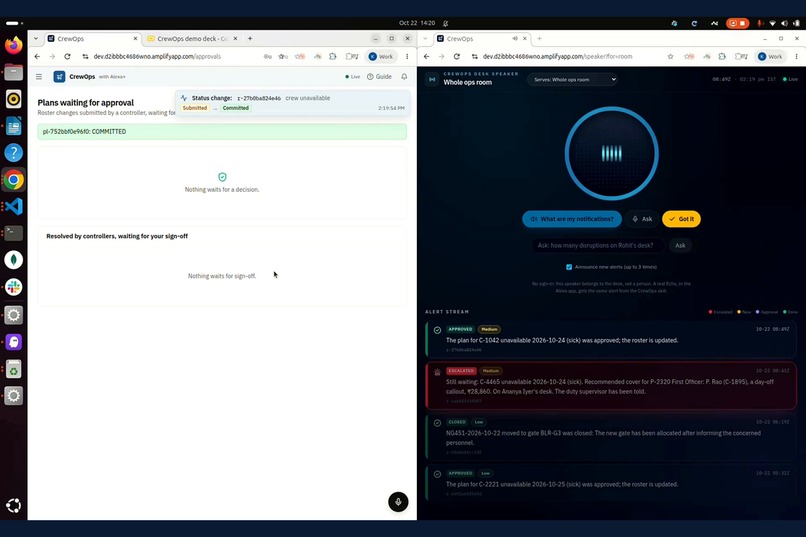Click the left browser address bar URL
The width and height of the screenshot is (806, 537).
[157, 57]
